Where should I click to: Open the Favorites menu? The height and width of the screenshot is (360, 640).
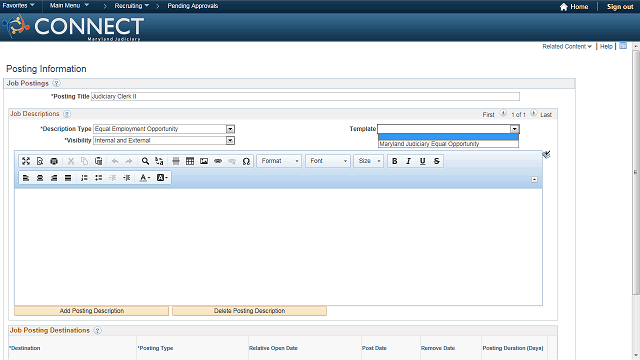tap(18, 6)
